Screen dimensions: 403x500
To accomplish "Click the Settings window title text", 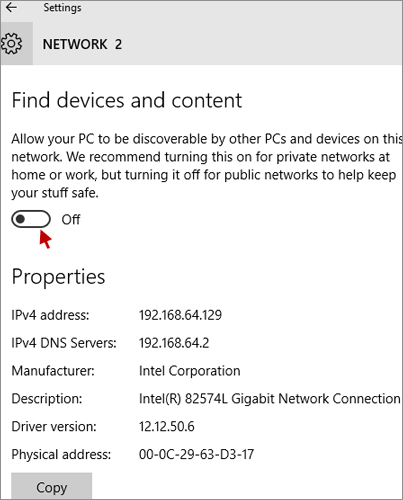I will pyautogui.click(x=62, y=8).
